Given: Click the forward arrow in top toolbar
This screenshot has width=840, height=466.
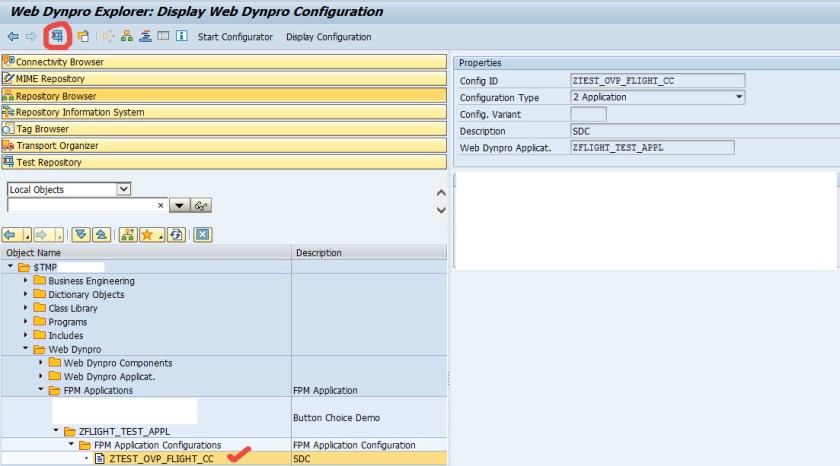Looking at the screenshot, I should (31, 36).
